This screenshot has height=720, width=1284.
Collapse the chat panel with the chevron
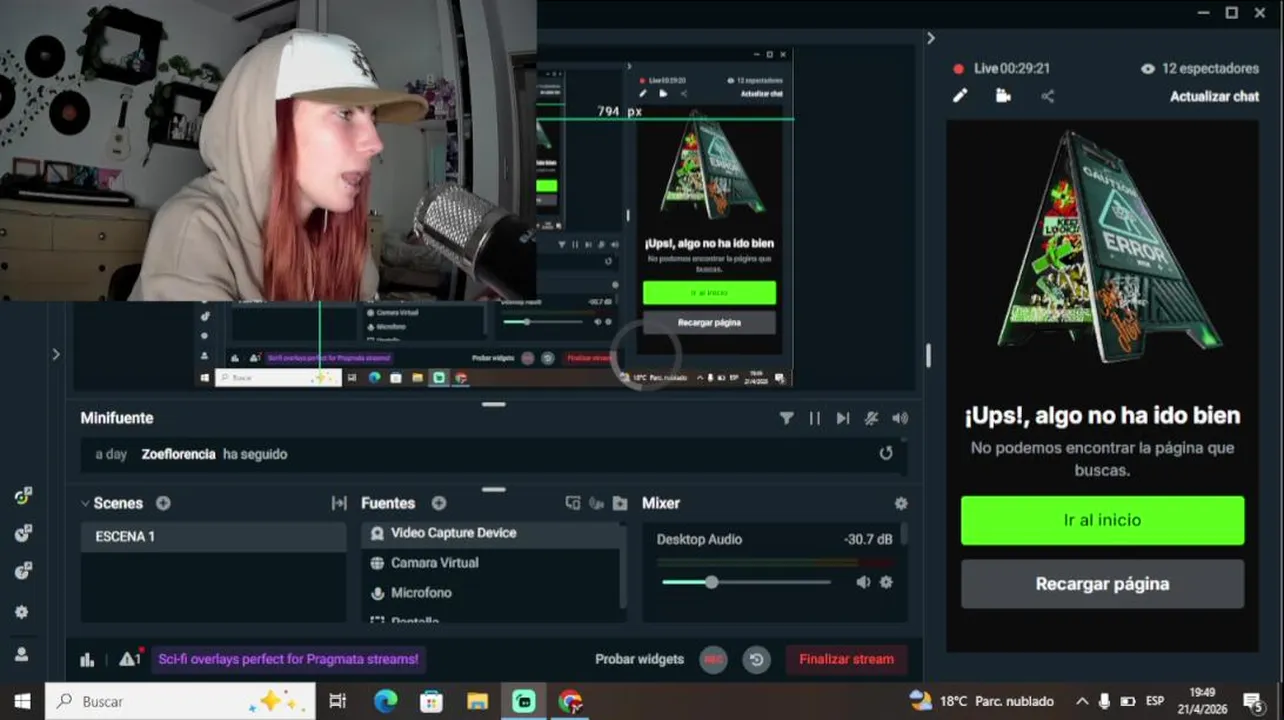pos(931,38)
